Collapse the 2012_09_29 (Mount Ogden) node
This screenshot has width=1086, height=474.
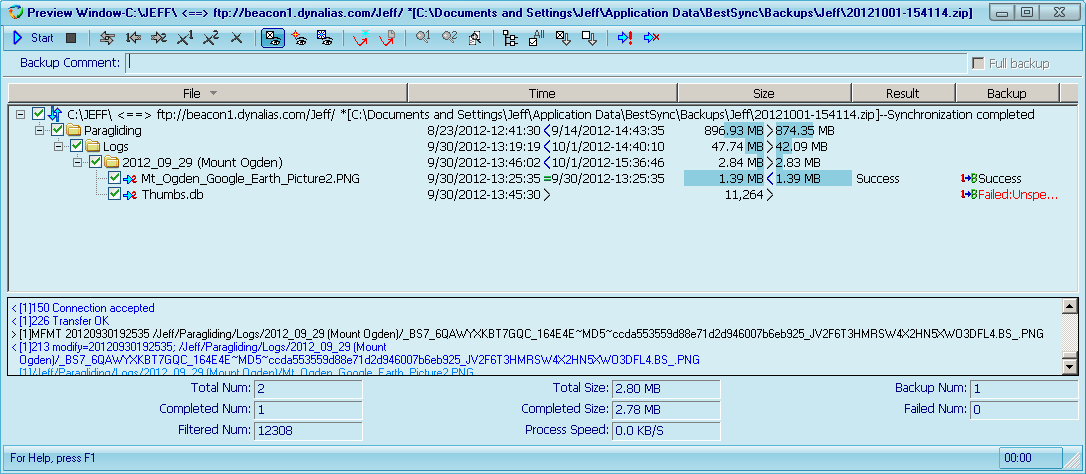[78, 163]
